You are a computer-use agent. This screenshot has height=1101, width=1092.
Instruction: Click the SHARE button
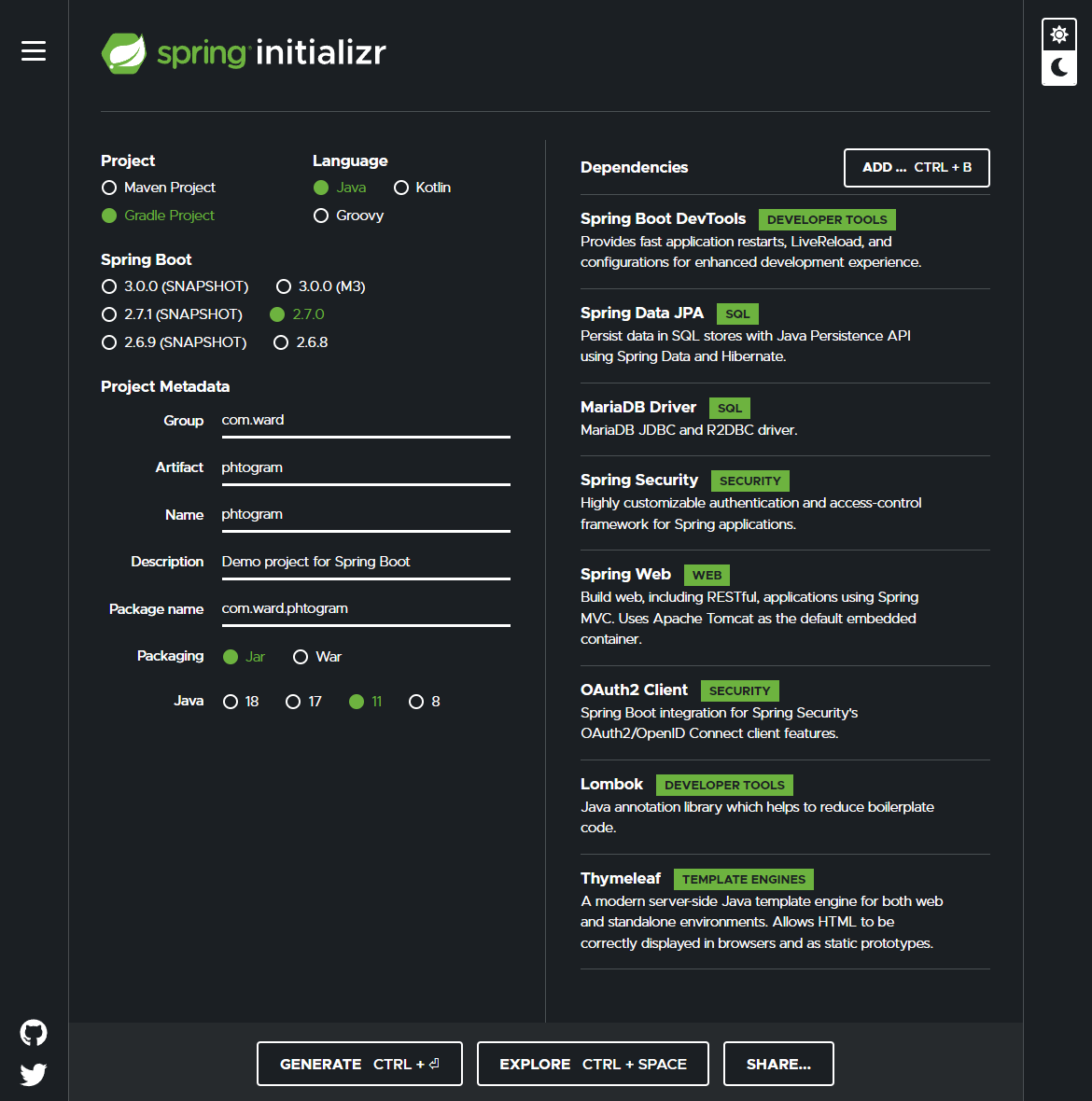tap(777, 1064)
